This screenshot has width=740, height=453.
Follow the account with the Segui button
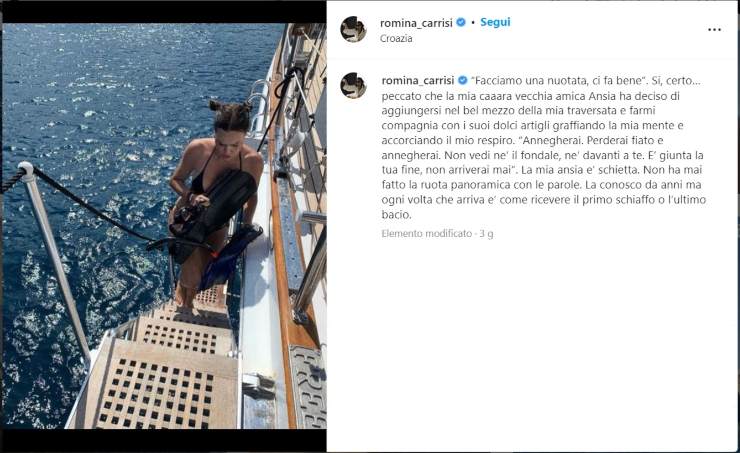coord(495,22)
